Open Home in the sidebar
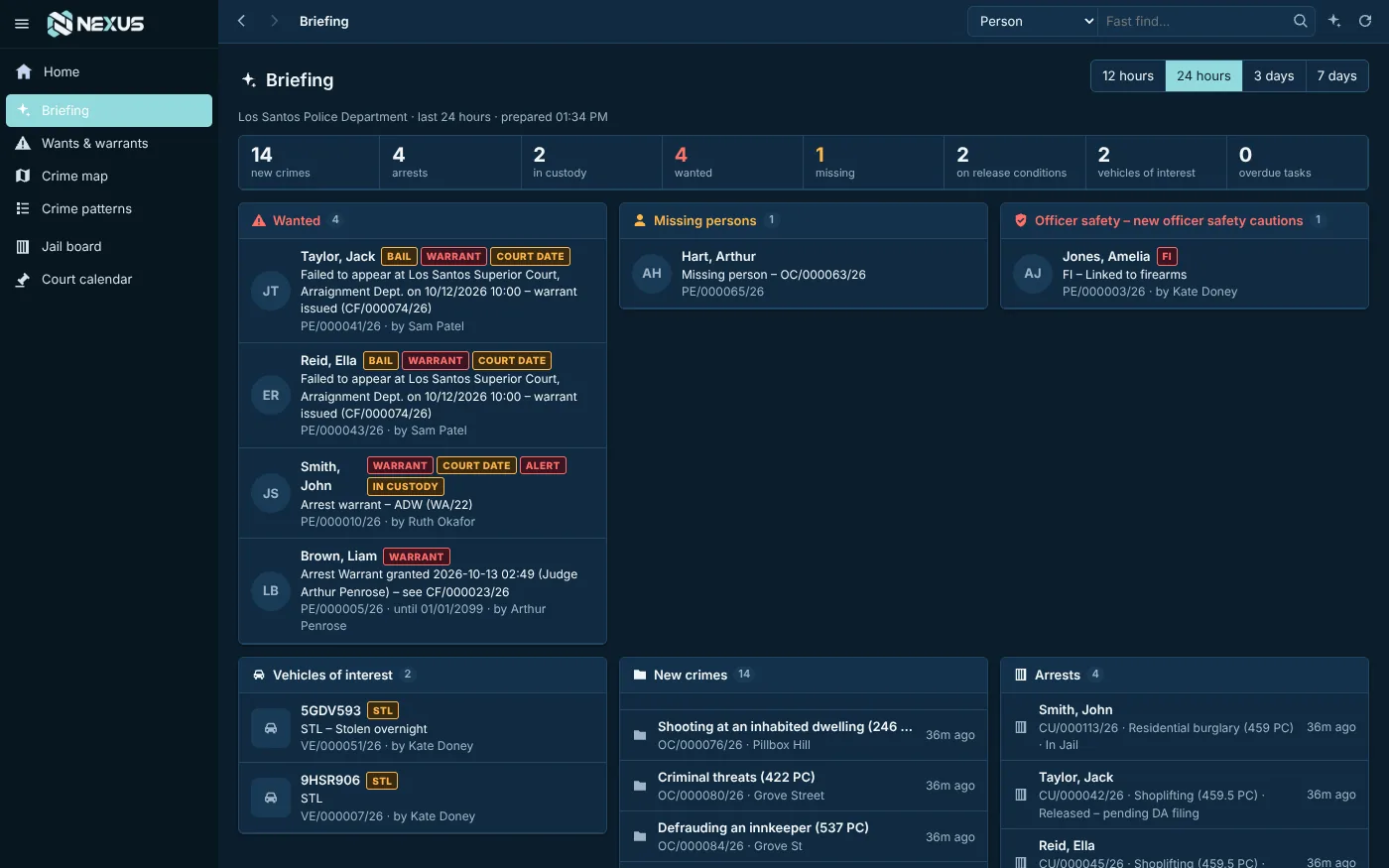1389x868 pixels. [x=109, y=71]
